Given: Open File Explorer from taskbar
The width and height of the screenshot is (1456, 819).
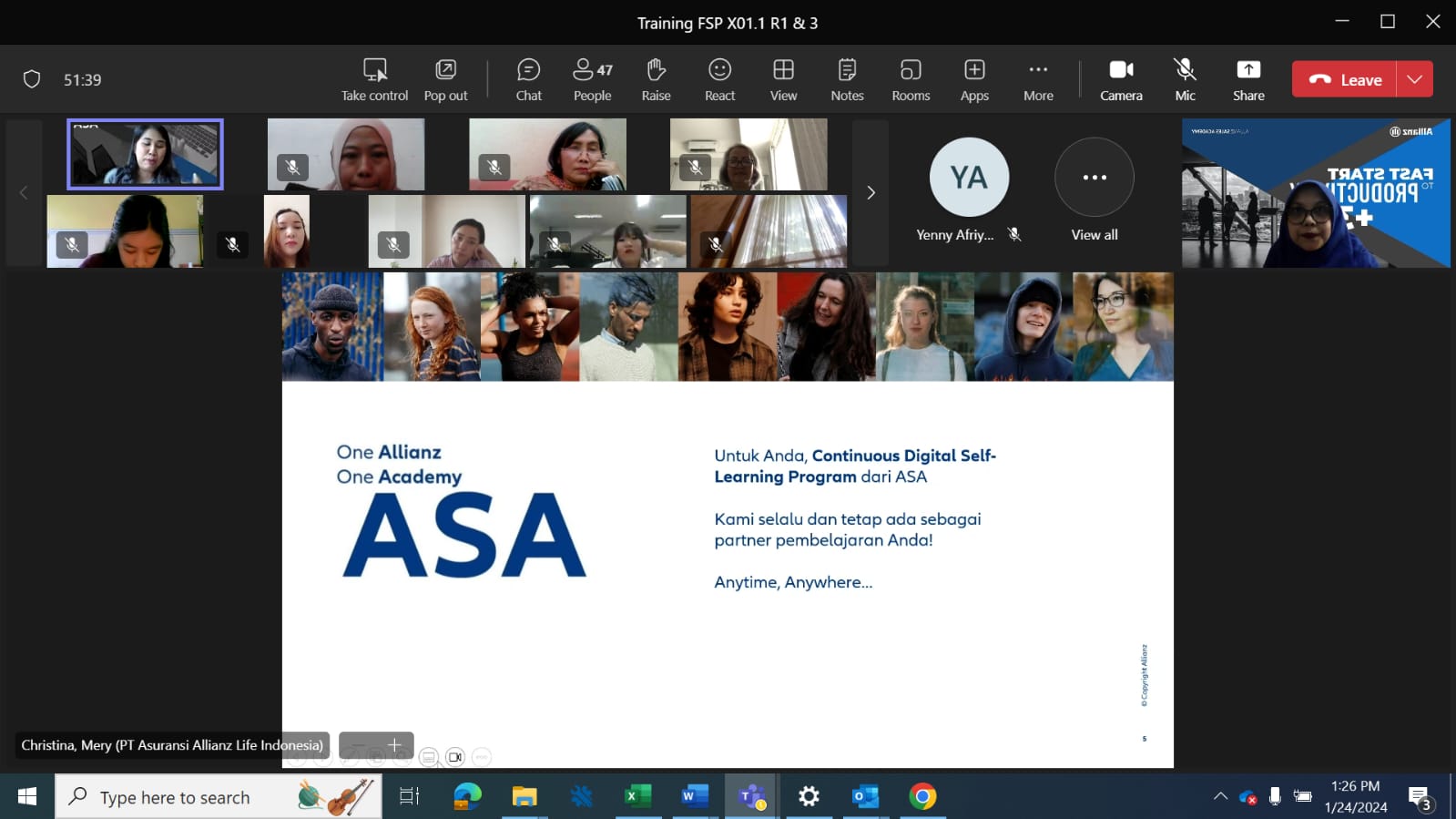Looking at the screenshot, I should click(524, 797).
